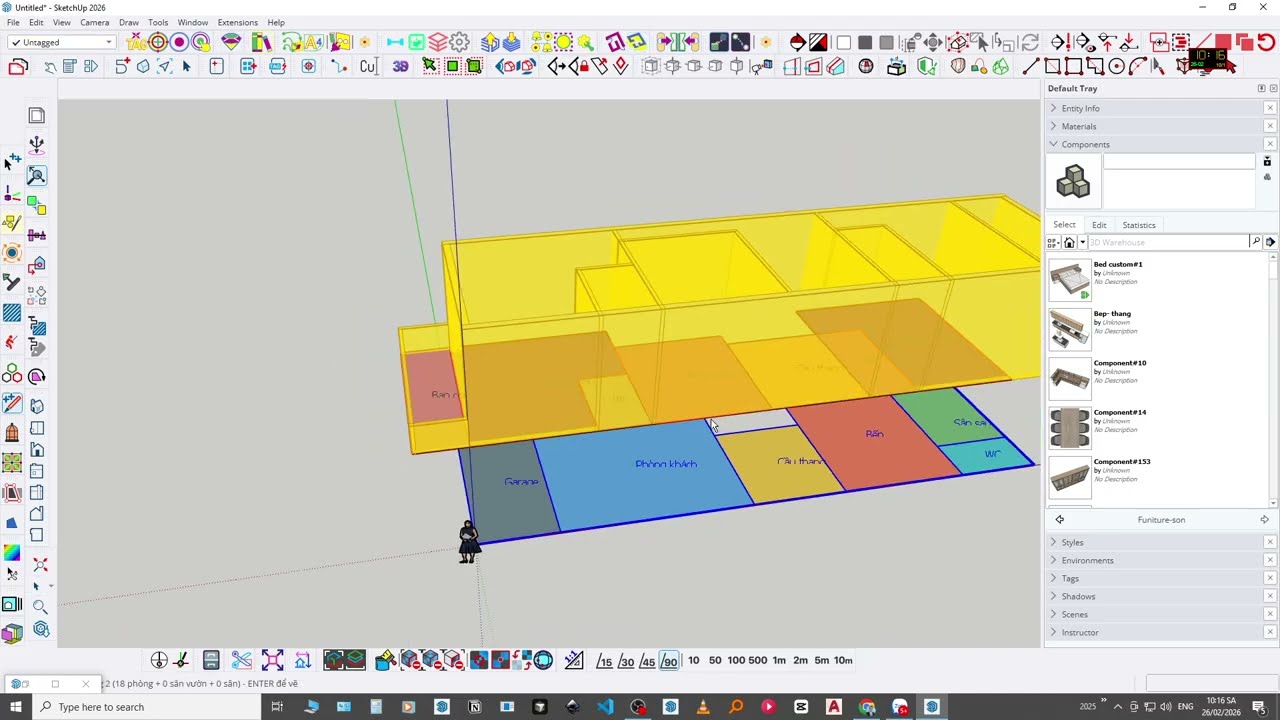This screenshot has width=1280, height=720.
Task: Click the blue hatch pattern icon in left toolbar
Action: pyautogui.click(x=12, y=313)
